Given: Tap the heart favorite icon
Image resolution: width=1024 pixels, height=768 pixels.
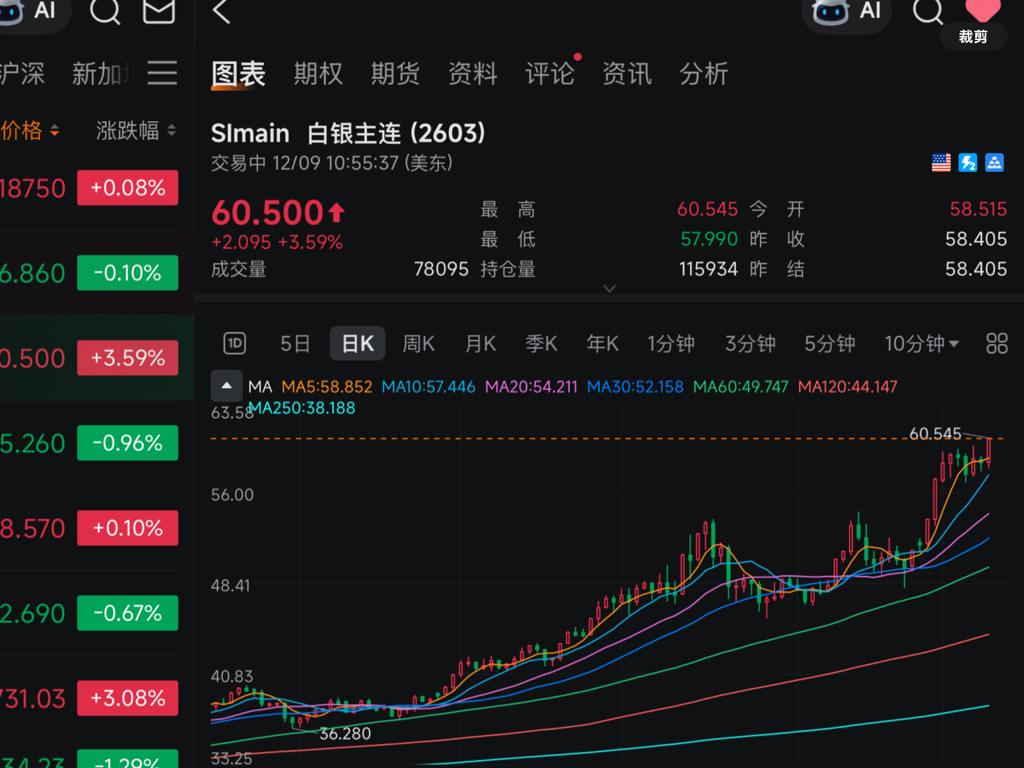Looking at the screenshot, I should (983, 9).
